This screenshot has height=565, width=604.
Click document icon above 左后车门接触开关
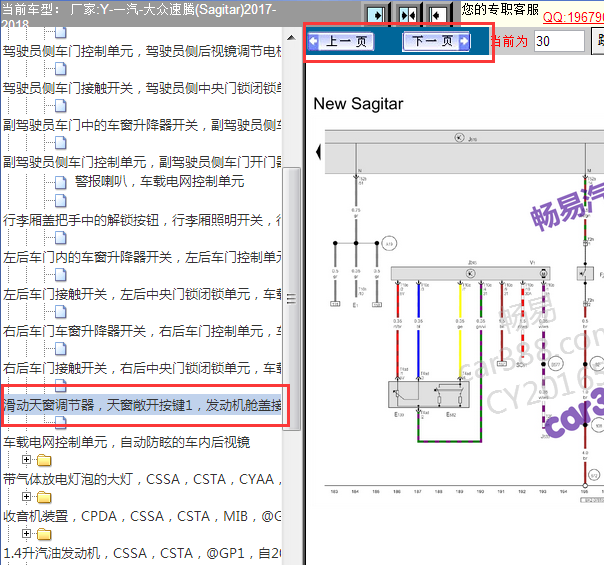coord(60,275)
